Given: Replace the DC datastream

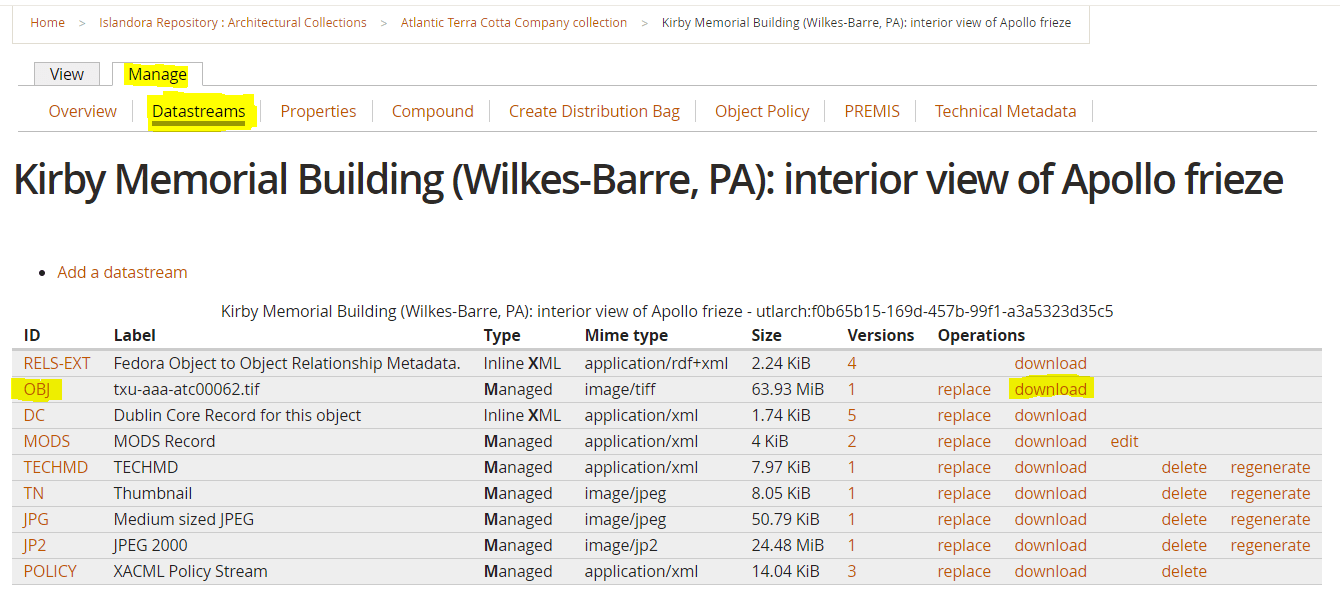Looking at the screenshot, I should (964, 415).
